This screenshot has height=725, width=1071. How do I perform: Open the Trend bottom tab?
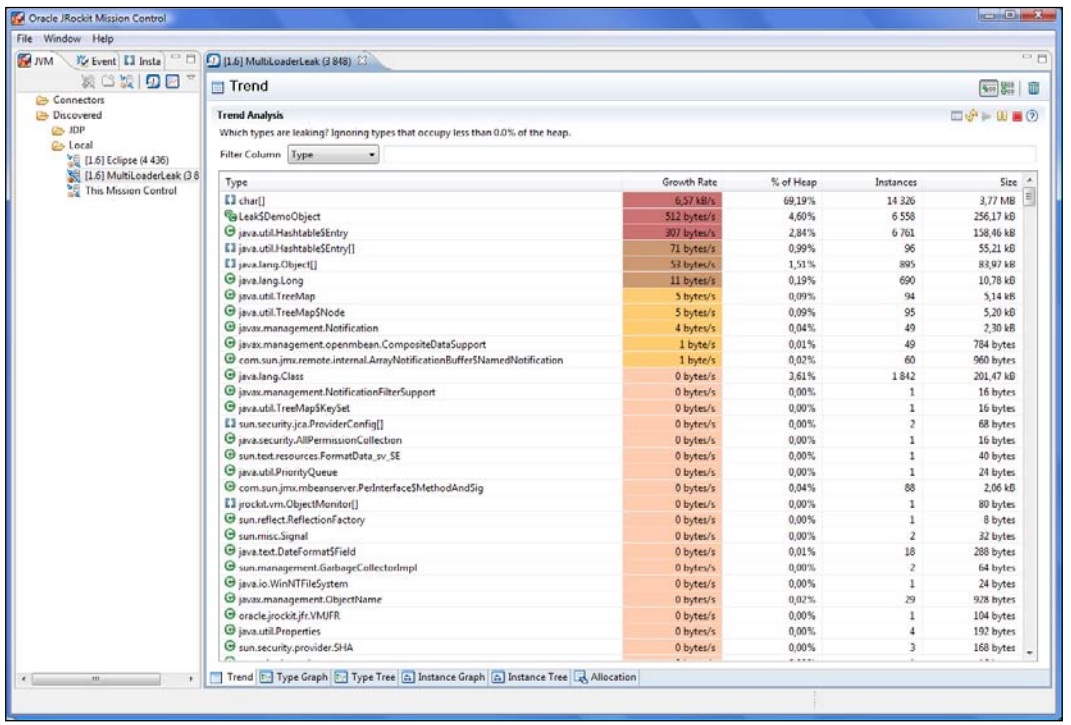[232, 677]
